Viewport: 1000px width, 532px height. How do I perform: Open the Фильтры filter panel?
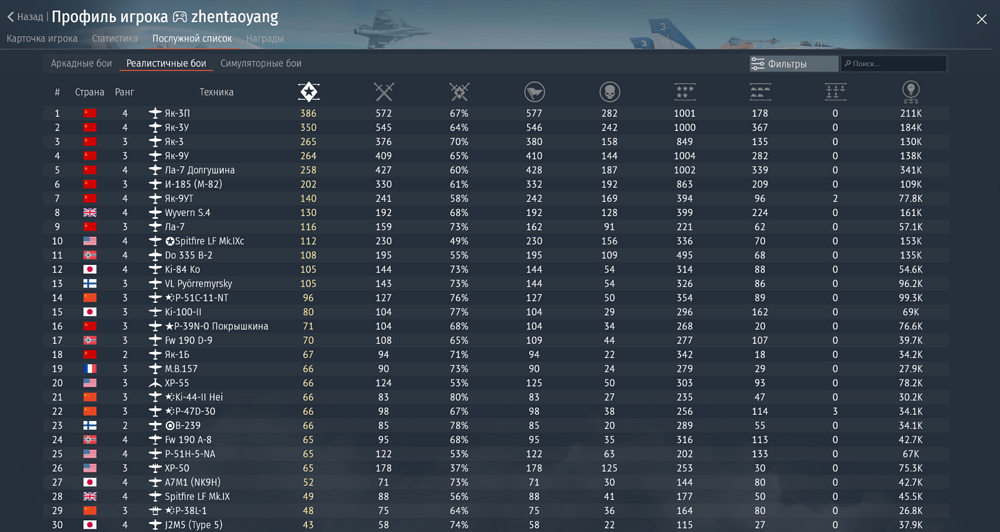793,64
